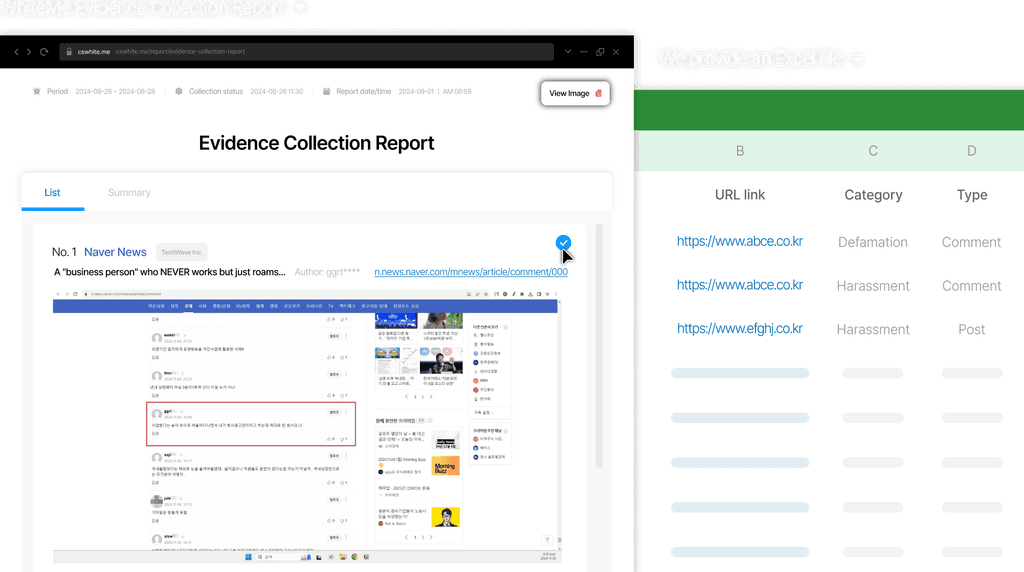Viewport: 1024px width, 572px height.
Task: Switch to the List tab
Action: click(52, 193)
